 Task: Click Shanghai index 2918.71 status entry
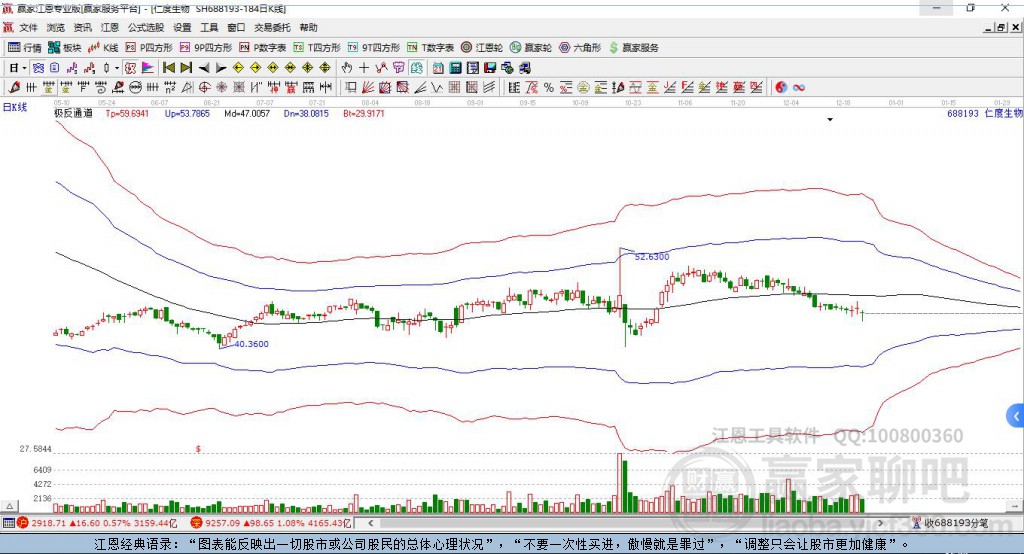(x=97, y=523)
